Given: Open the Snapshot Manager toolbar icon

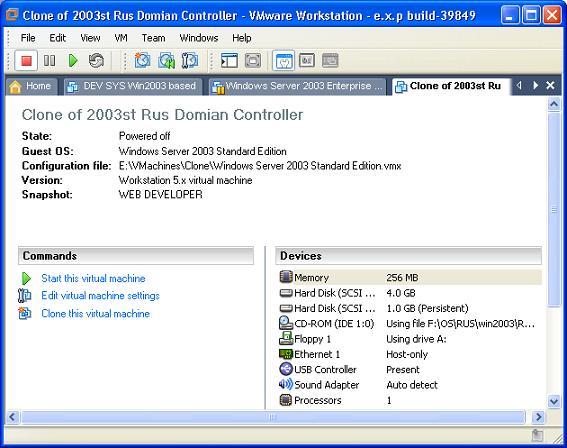Looking at the screenshot, I should click(x=190, y=60).
